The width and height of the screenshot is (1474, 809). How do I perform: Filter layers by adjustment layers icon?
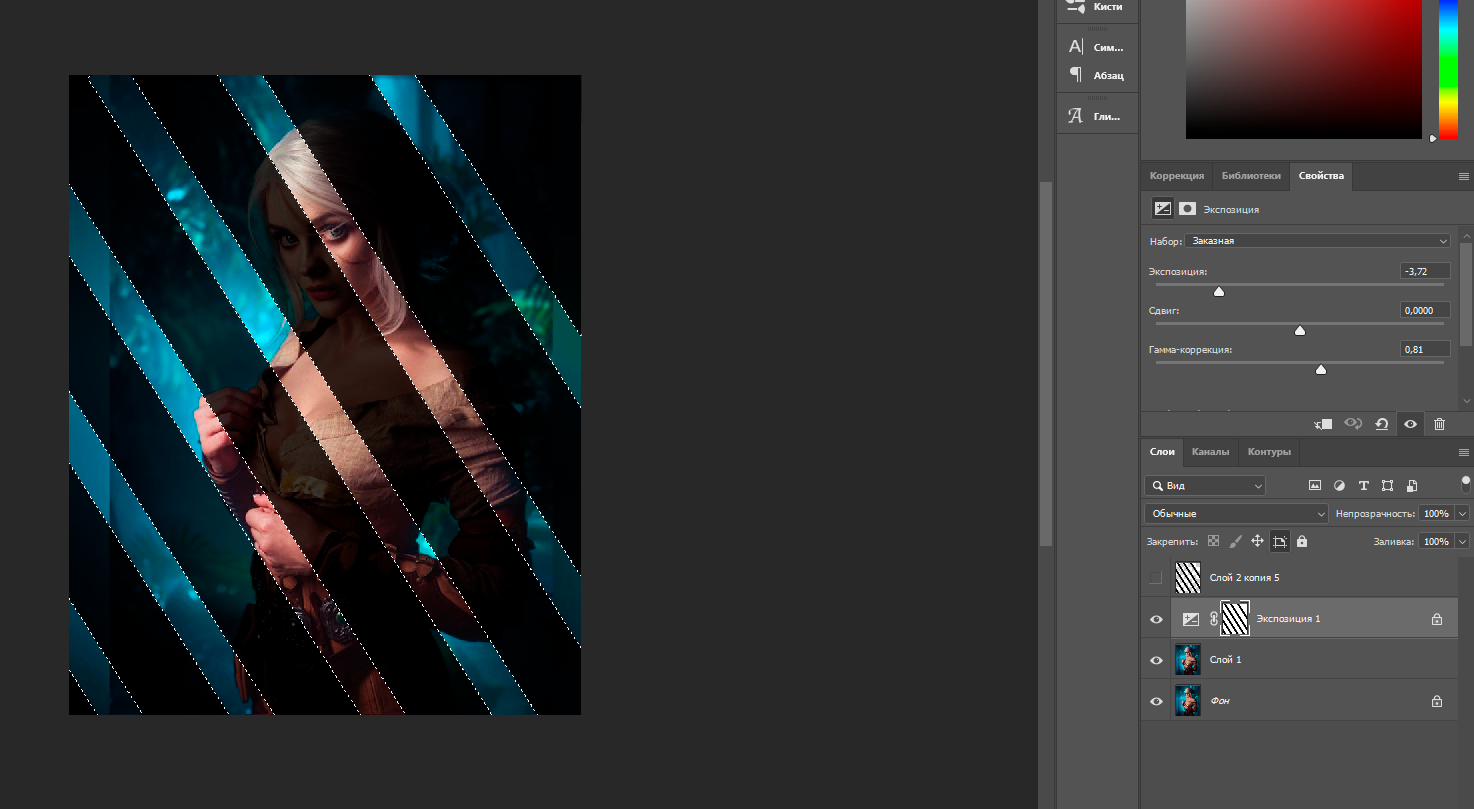1340,486
